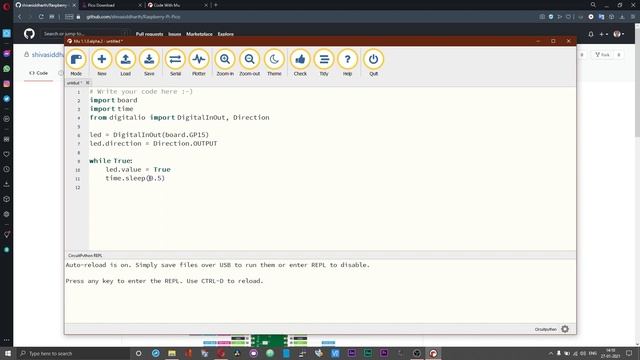Screen dimensions: 640x360
Task: Open the Mode selector in Mu
Action: click(76, 62)
